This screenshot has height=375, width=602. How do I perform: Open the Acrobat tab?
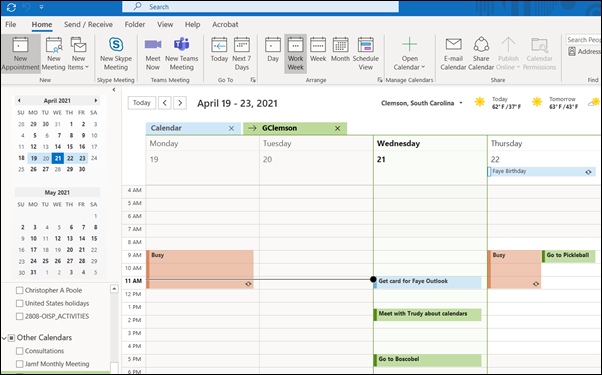[225, 24]
